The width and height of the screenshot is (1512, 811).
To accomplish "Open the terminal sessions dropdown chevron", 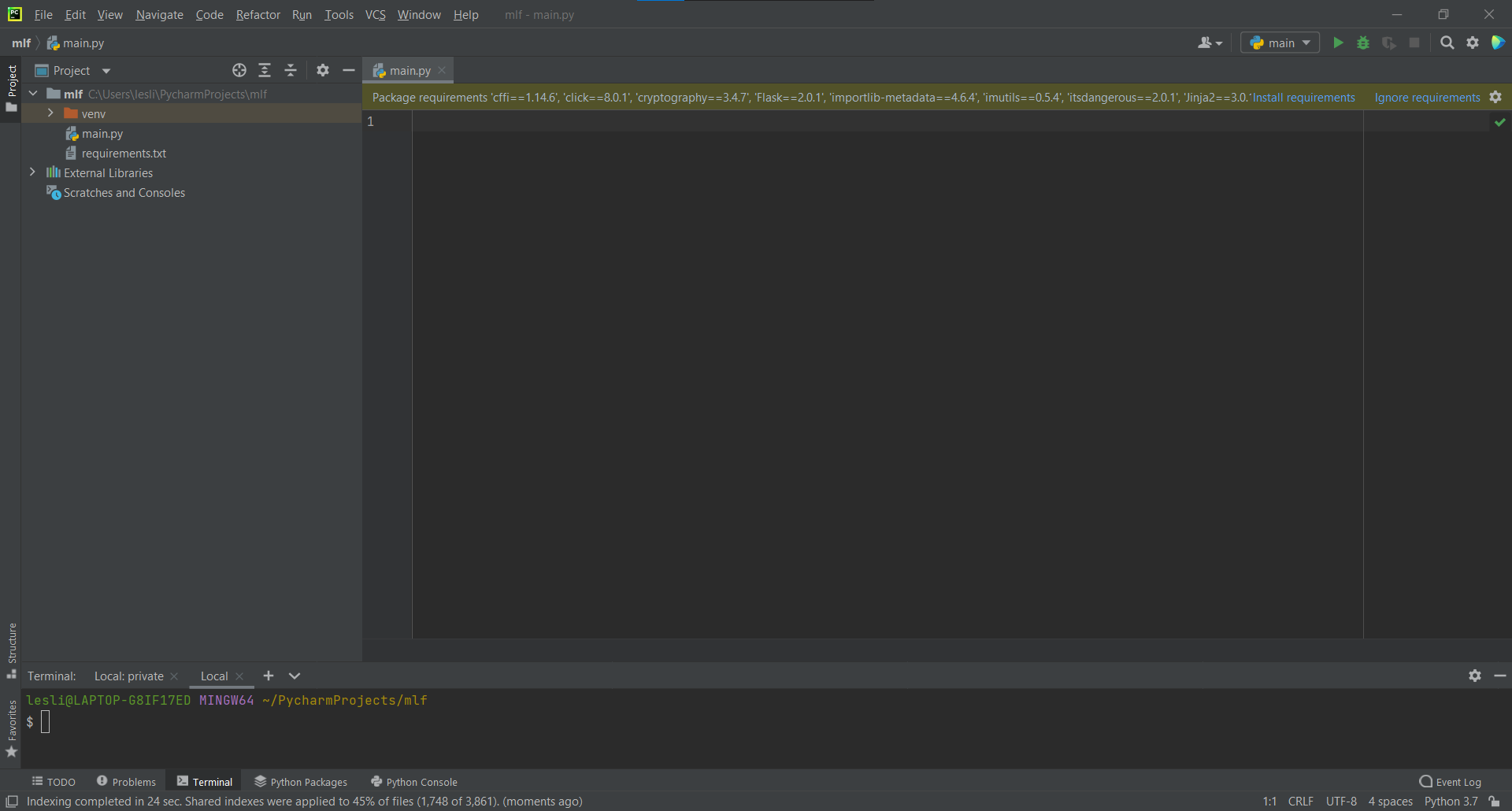I will 295,676.
